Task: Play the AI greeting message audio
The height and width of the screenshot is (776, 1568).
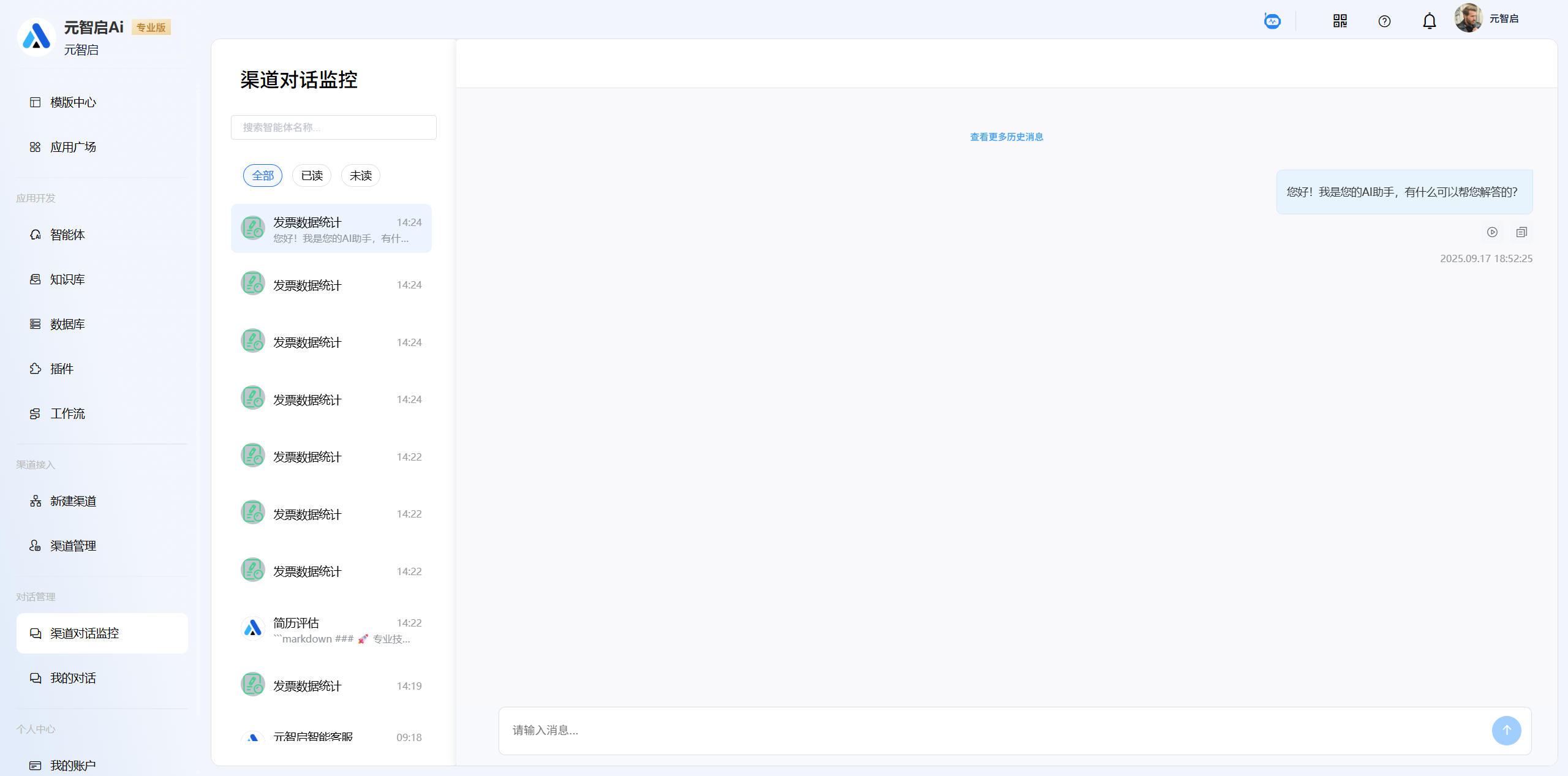Action: pyautogui.click(x=1492, y=232)
